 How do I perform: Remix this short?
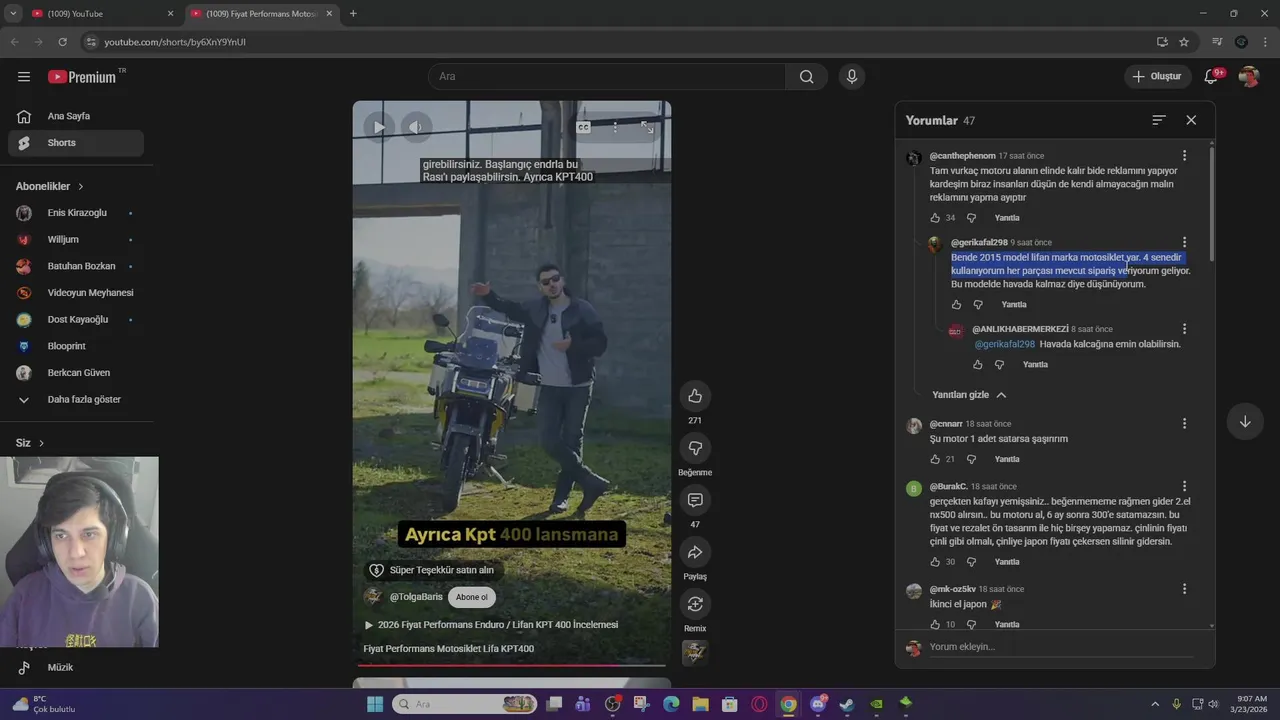[695, 604]
